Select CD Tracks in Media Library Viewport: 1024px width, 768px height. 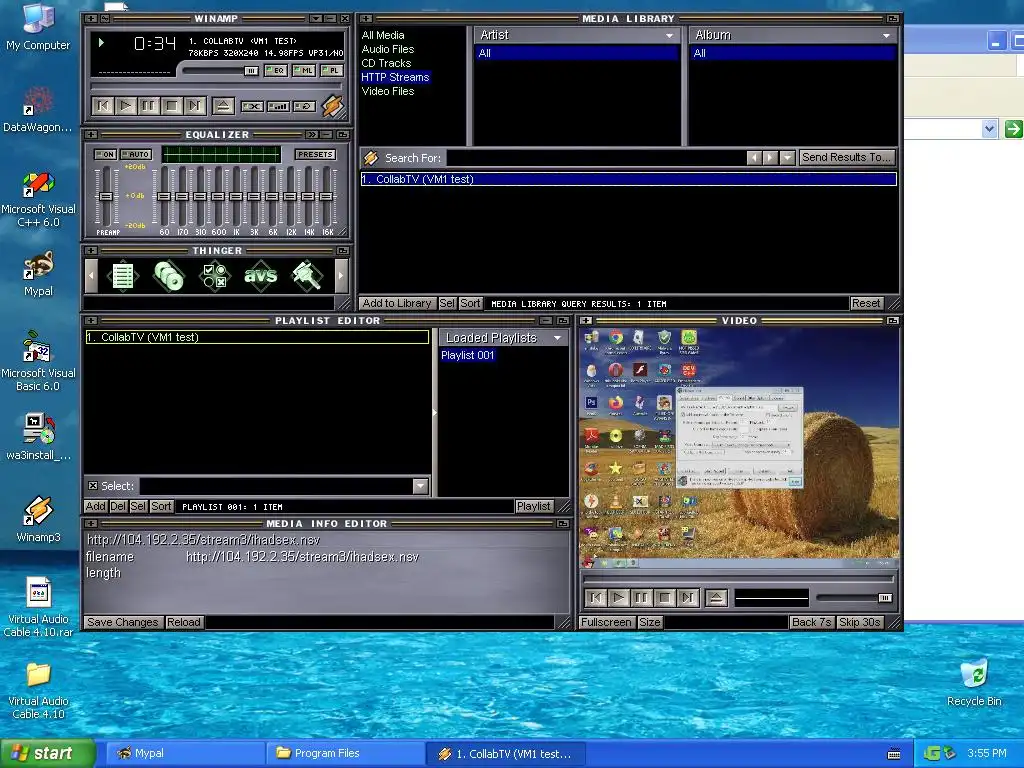tap(386, 63)
